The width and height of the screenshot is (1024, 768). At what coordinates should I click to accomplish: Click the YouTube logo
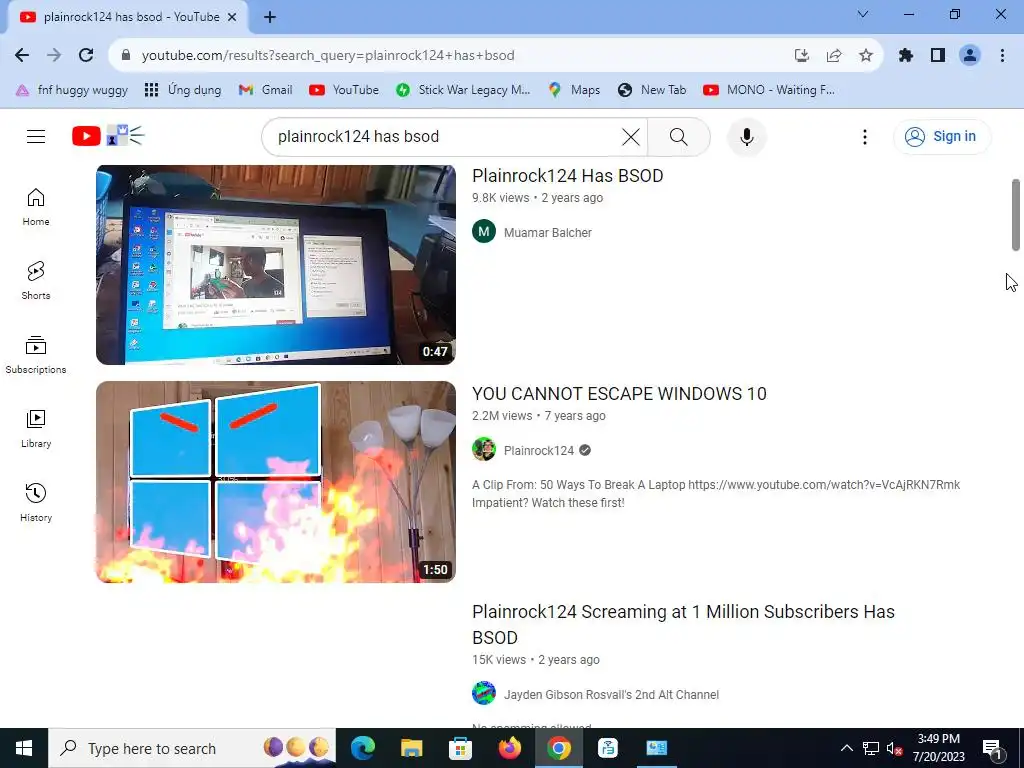coord(108,136)
